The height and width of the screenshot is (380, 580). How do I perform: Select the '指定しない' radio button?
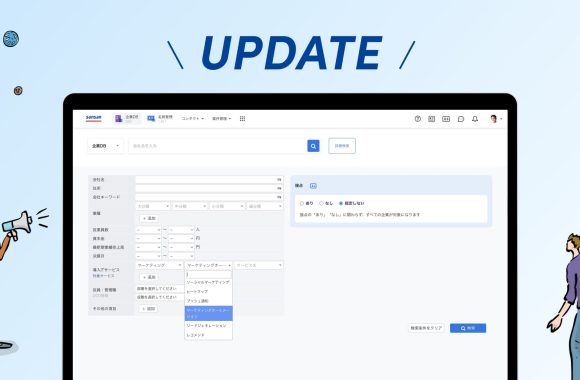coord(341,203)
